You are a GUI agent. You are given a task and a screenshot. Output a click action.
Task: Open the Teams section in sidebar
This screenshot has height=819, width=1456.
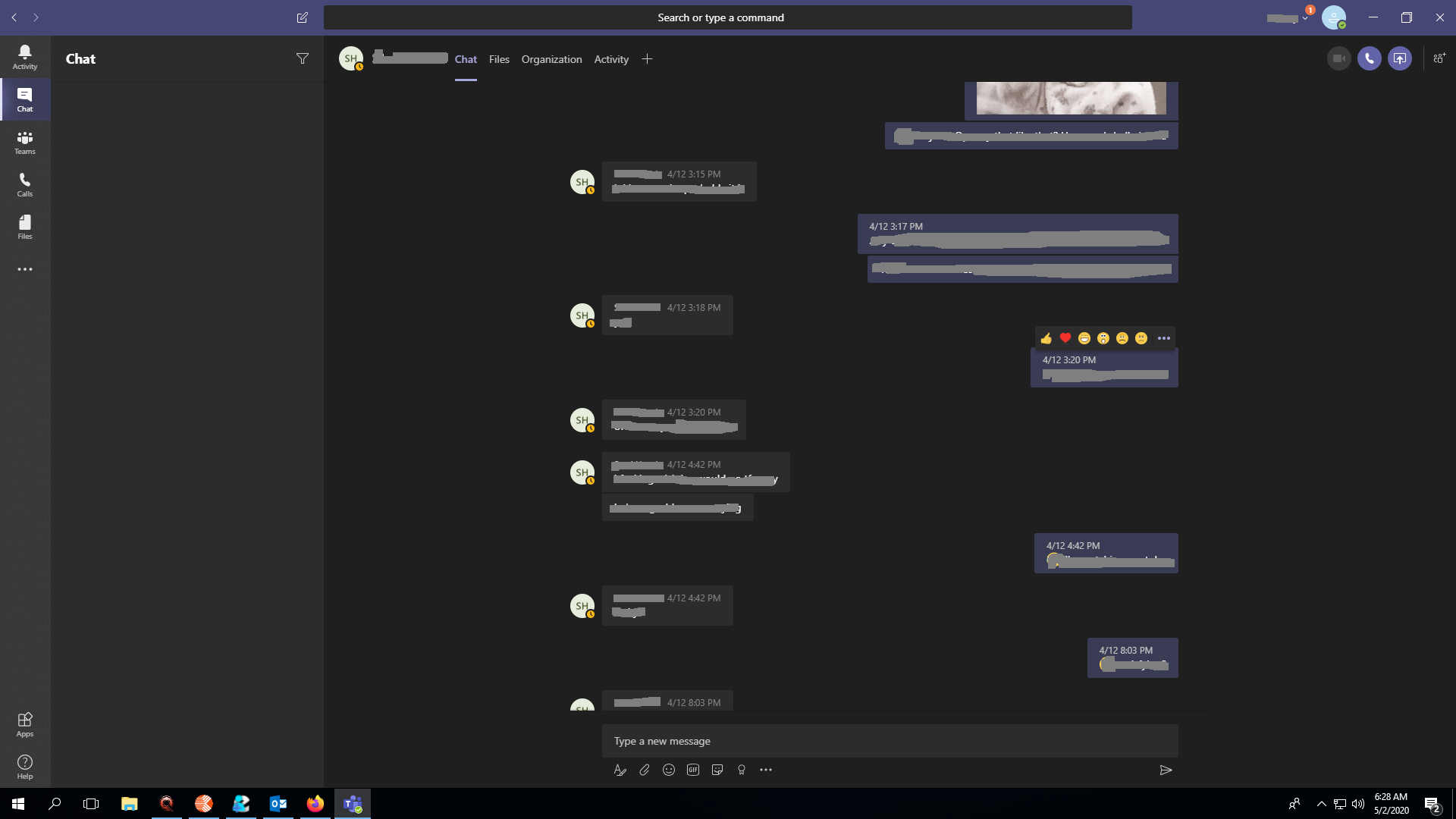click(25, 142)
